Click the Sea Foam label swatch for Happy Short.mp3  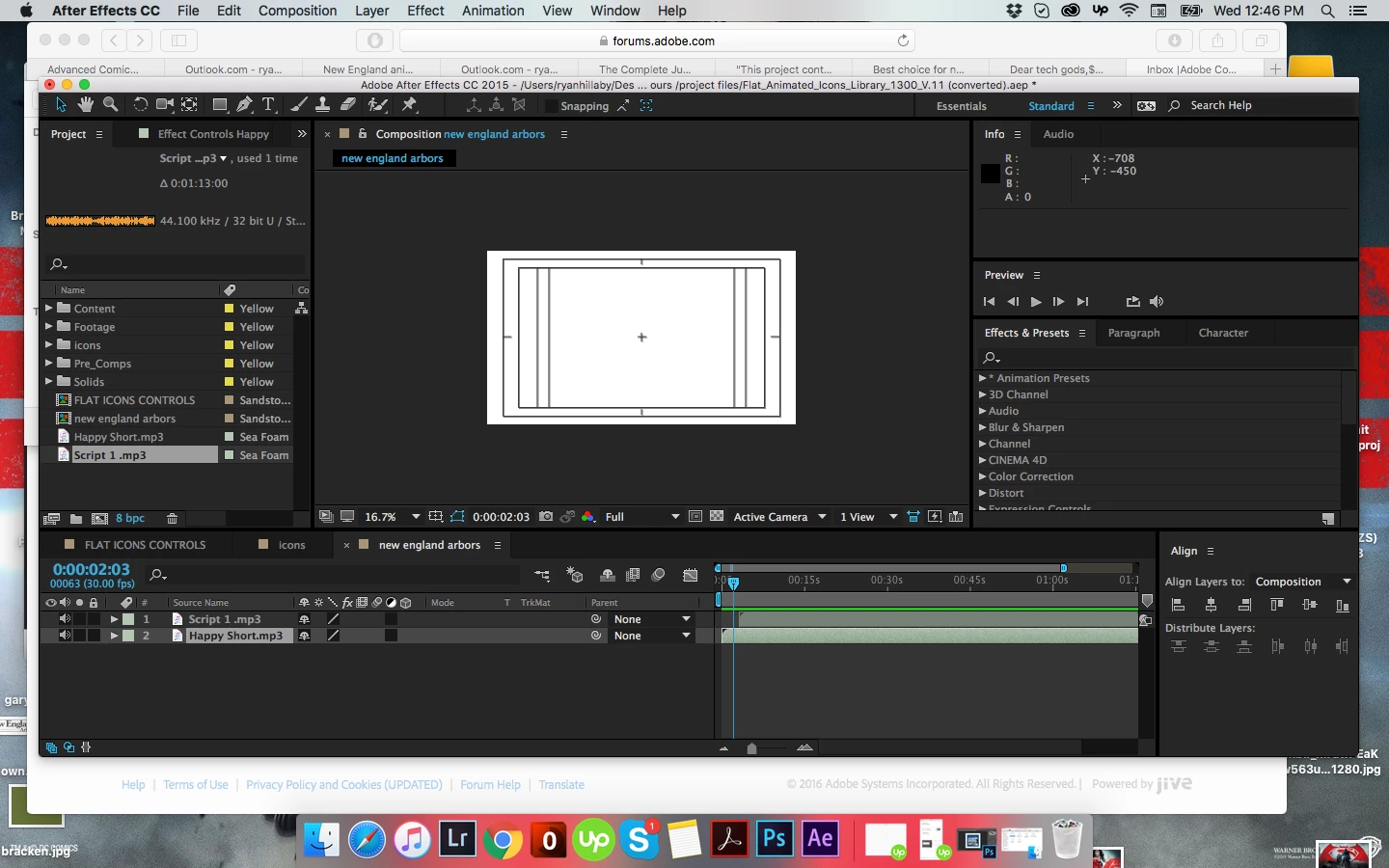[230, 437]
